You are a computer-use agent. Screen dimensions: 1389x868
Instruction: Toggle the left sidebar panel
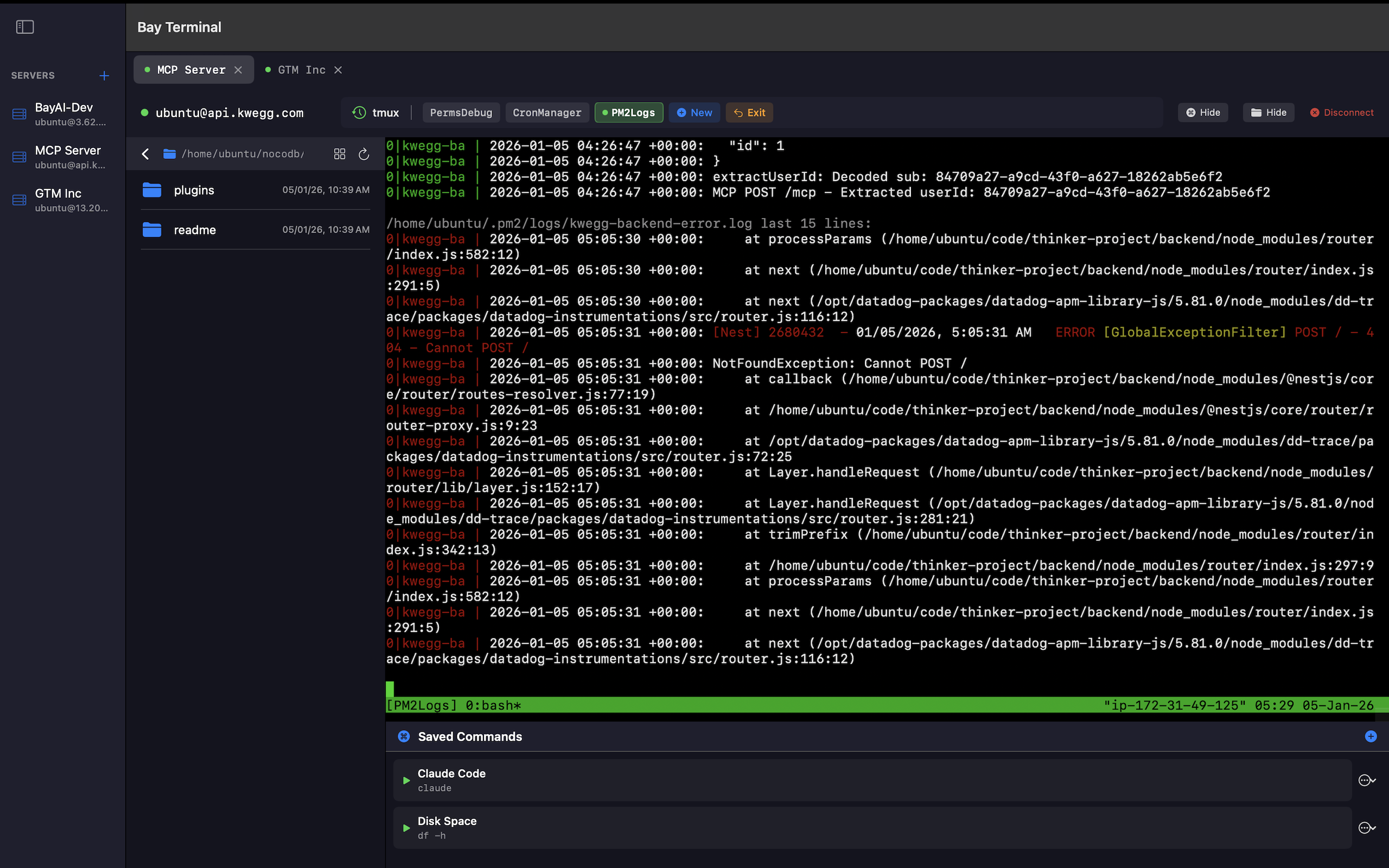[x=26, y=27]
